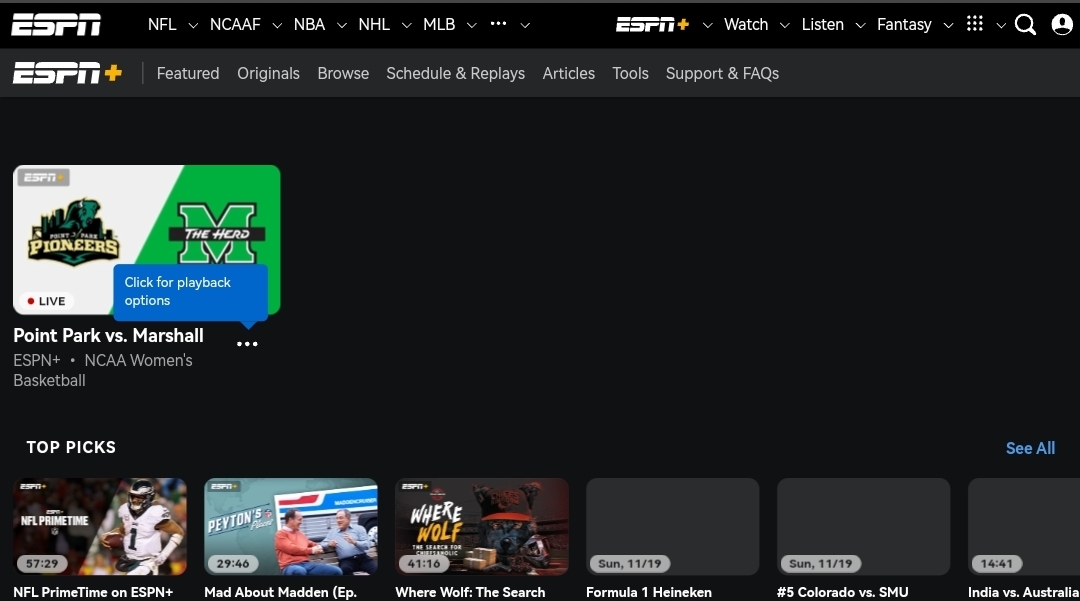Screen dimensions: 1080x601
Task: Select the India vs. Australia 14:41 thumbnail
Action: point(1024,527)
